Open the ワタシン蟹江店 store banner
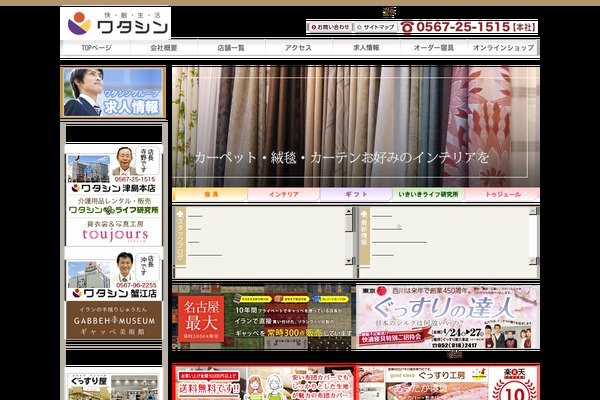 pyautogui.click(x=114, y=275)
